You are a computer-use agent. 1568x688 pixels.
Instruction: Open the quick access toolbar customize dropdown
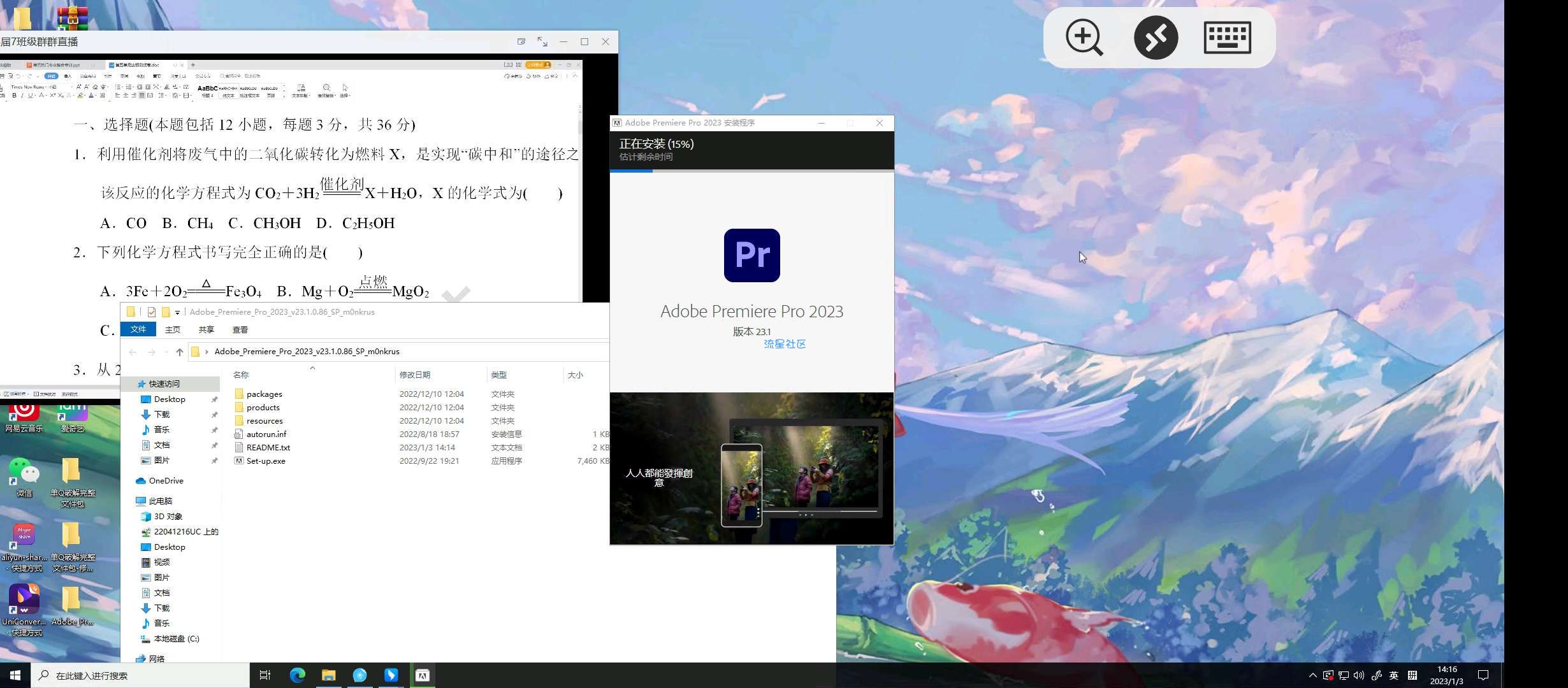coord(177,312)
